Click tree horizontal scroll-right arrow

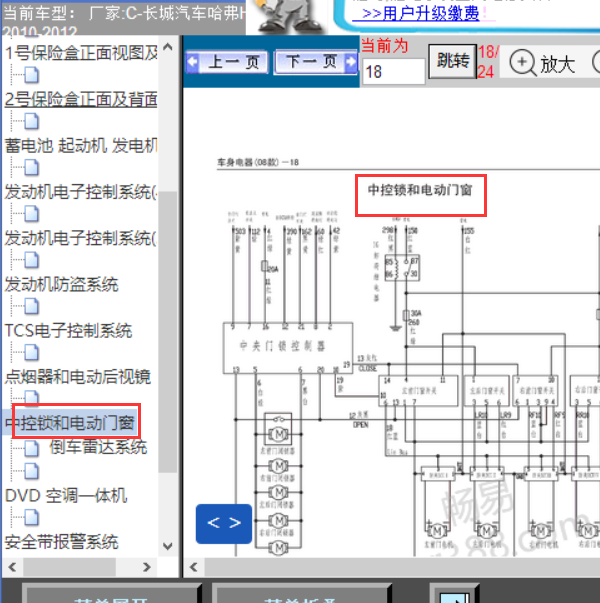tap(146, 567)
